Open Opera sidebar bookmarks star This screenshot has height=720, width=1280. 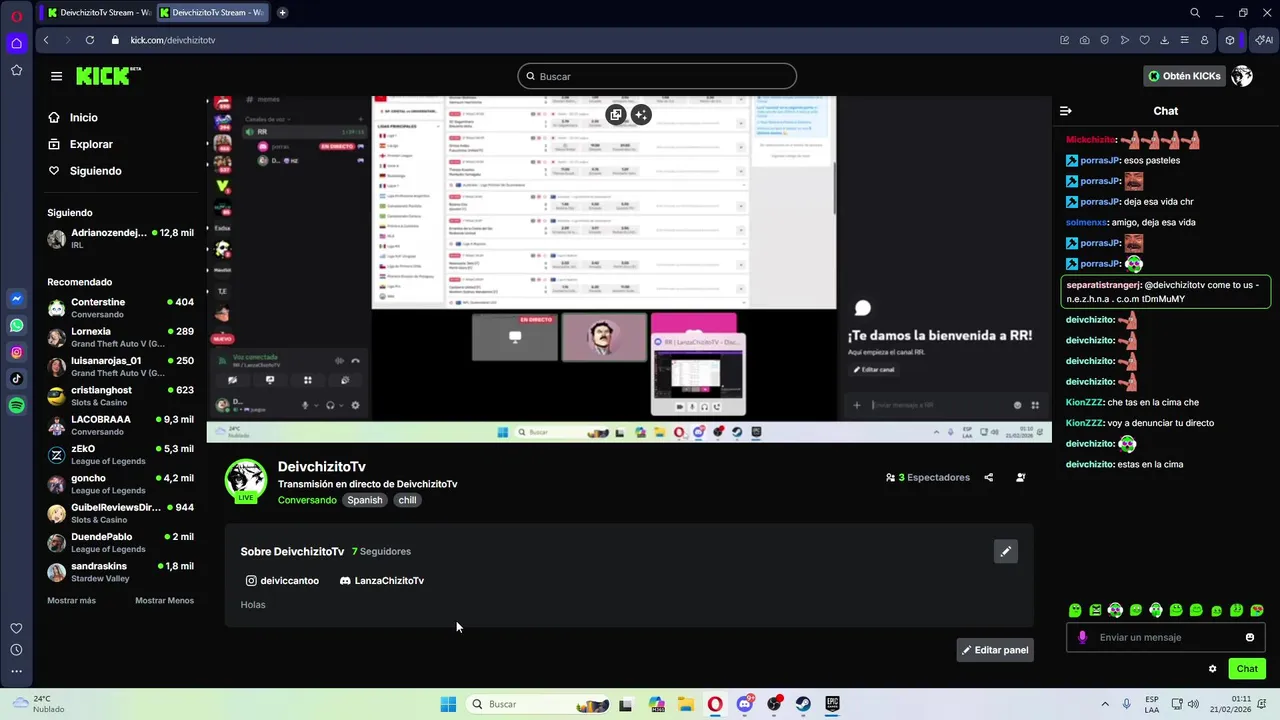click(16, 70)
